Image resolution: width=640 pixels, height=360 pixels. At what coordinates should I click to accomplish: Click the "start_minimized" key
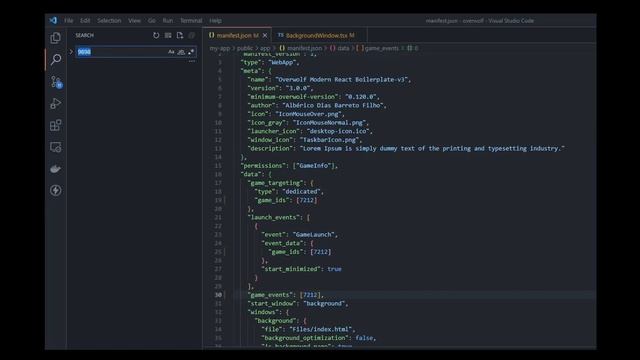pos(291,269)
